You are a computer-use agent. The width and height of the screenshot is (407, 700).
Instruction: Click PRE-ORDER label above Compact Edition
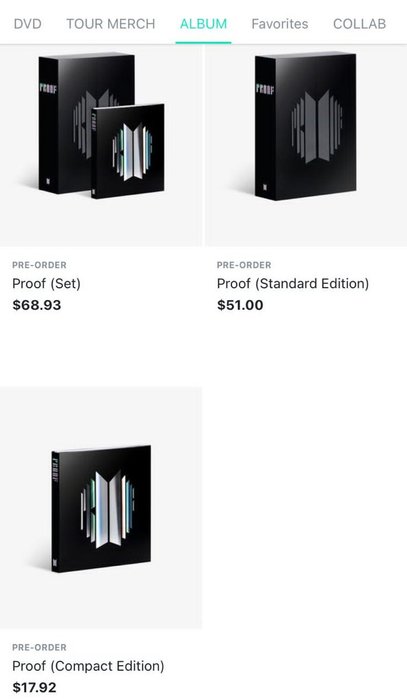[39, 647]
